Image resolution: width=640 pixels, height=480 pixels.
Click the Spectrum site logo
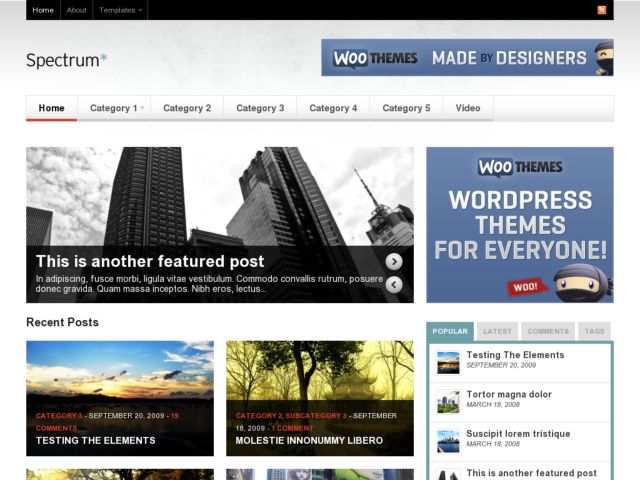pos(67,60)
